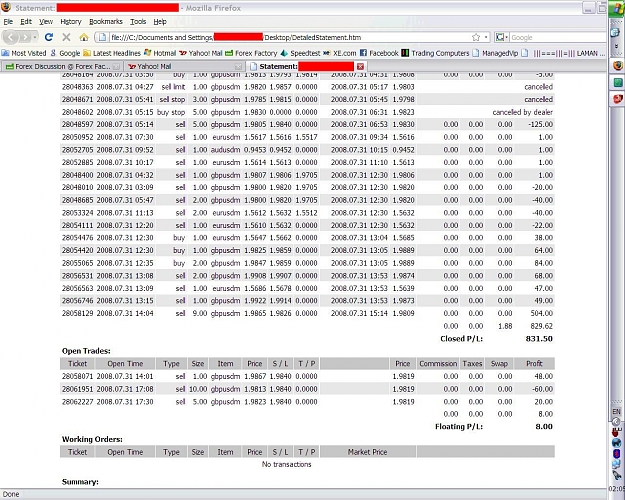Click the Done status bar text

pos(11,494)
